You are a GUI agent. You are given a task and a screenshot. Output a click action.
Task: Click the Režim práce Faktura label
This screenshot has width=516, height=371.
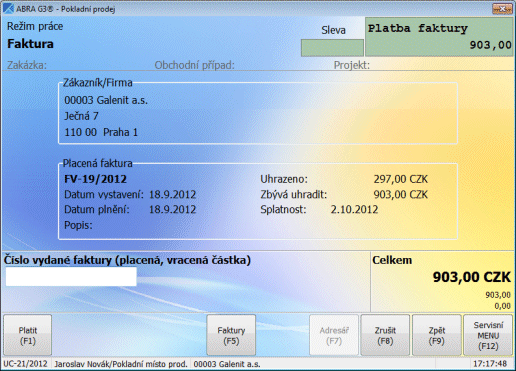(x=31, y=44)
